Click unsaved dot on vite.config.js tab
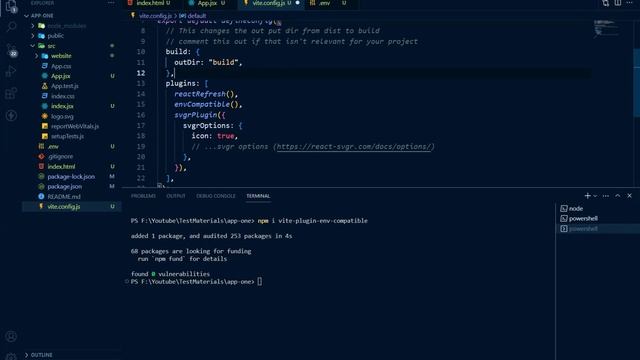640x360 pixels. [298, 3]
